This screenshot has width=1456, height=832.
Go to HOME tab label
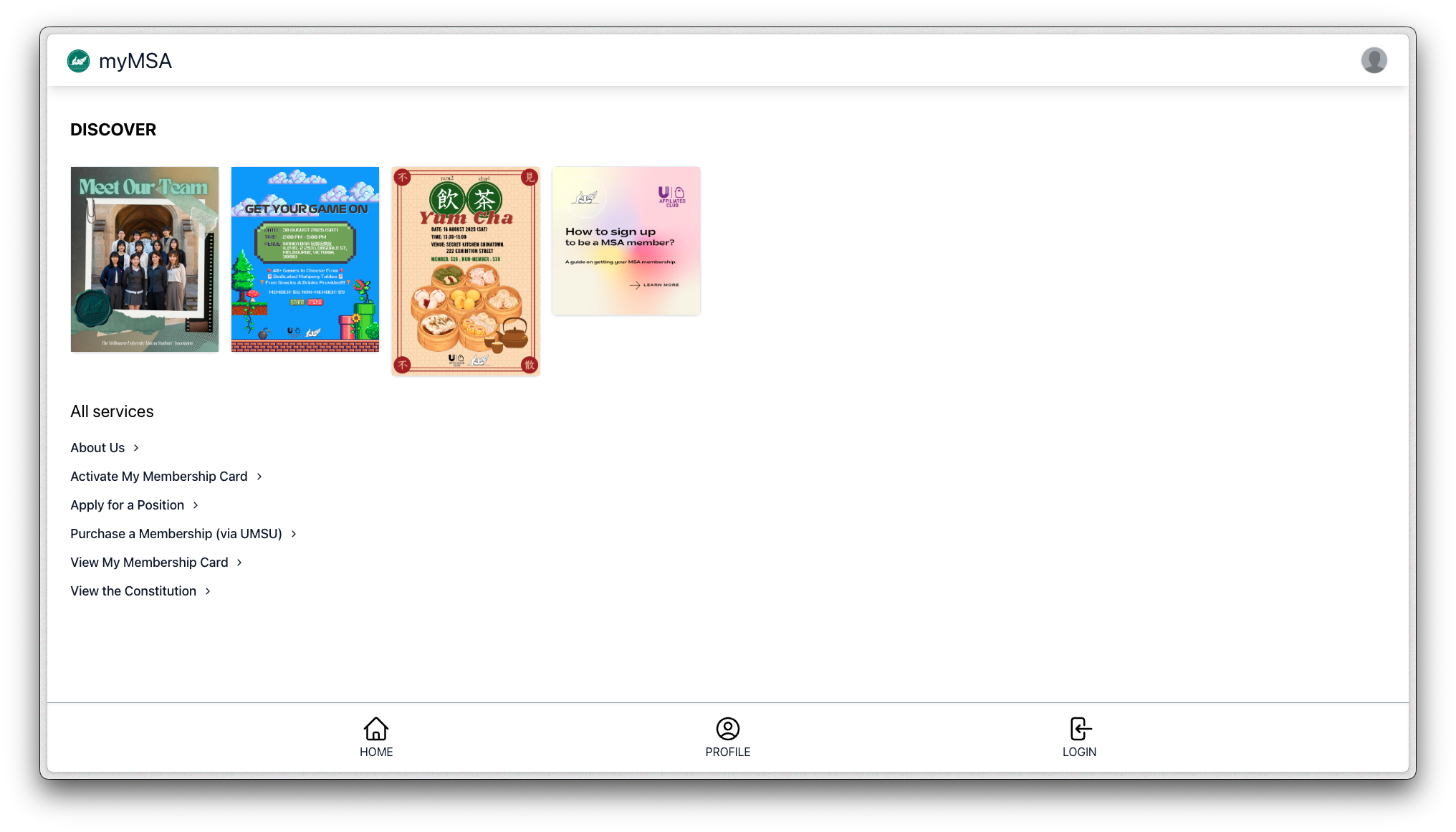point(376,752)
